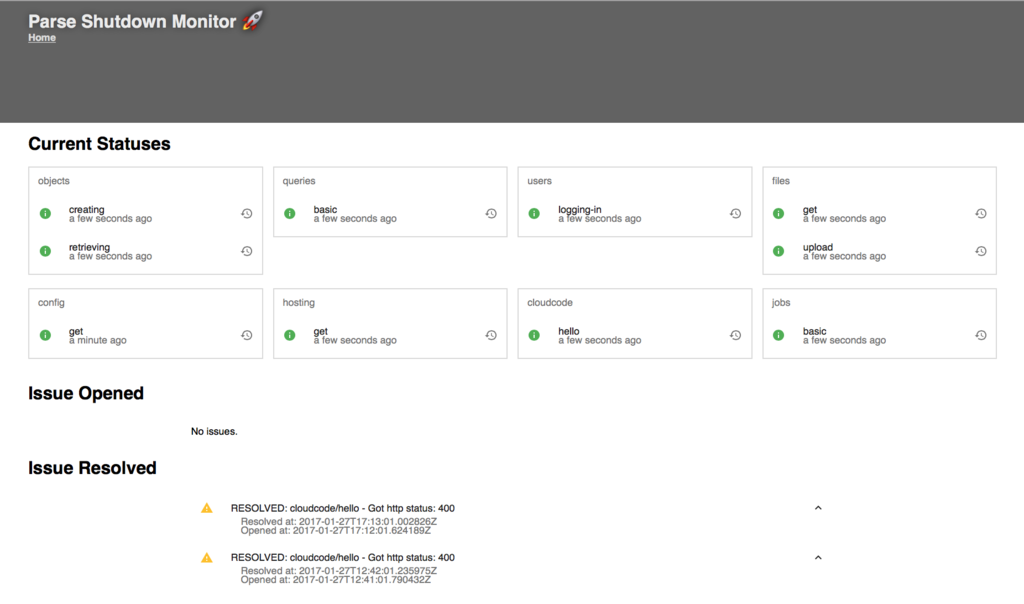Viewport: 1024px width, 604px height.
Task: View history for jobs basic check
Action: tap(980, 335)
